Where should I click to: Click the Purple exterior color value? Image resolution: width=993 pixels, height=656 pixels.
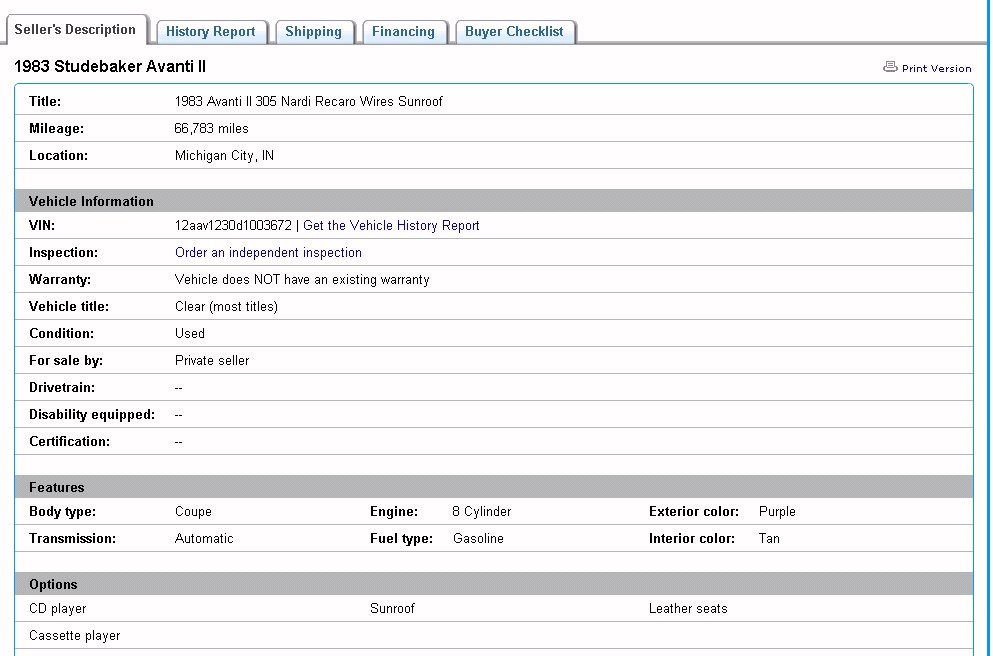(777, 512)
